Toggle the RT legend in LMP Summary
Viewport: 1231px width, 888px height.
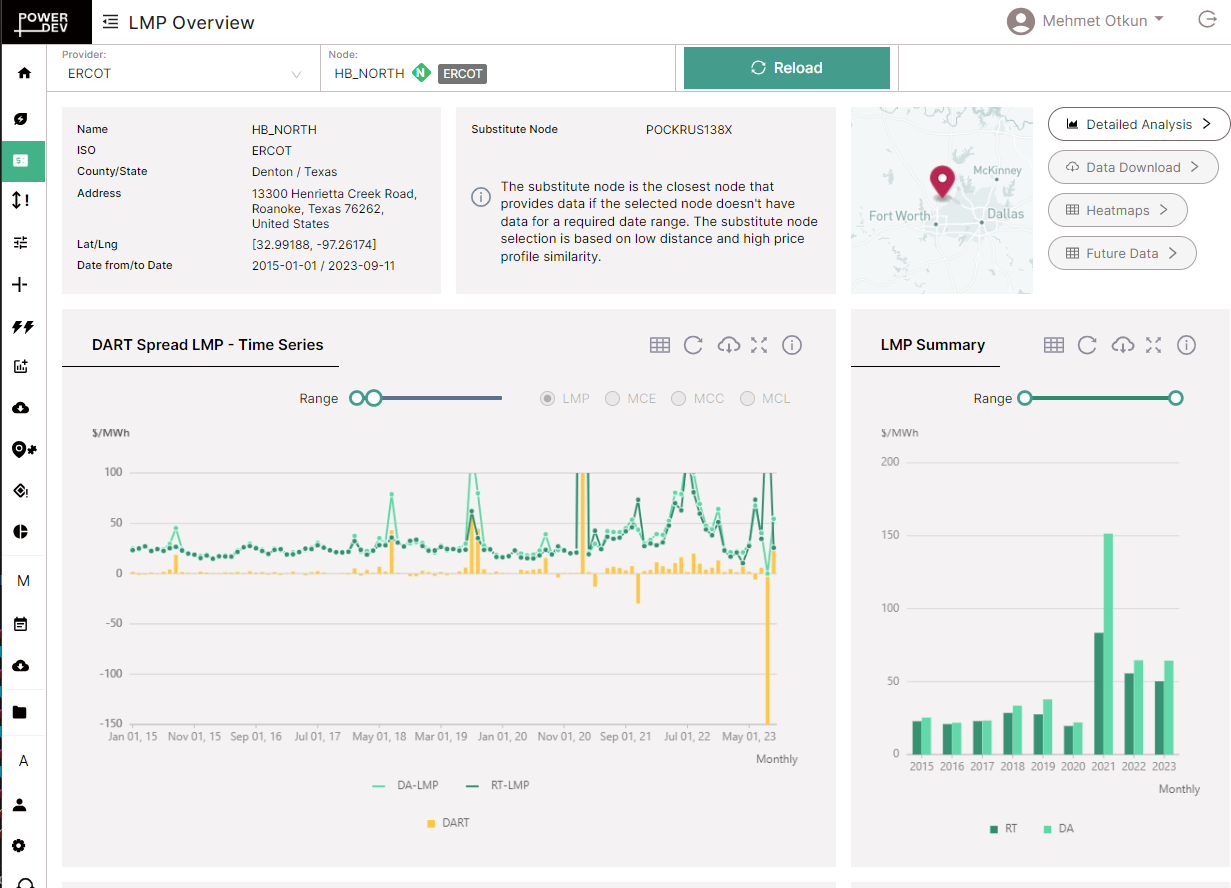tap(1003, 829)
